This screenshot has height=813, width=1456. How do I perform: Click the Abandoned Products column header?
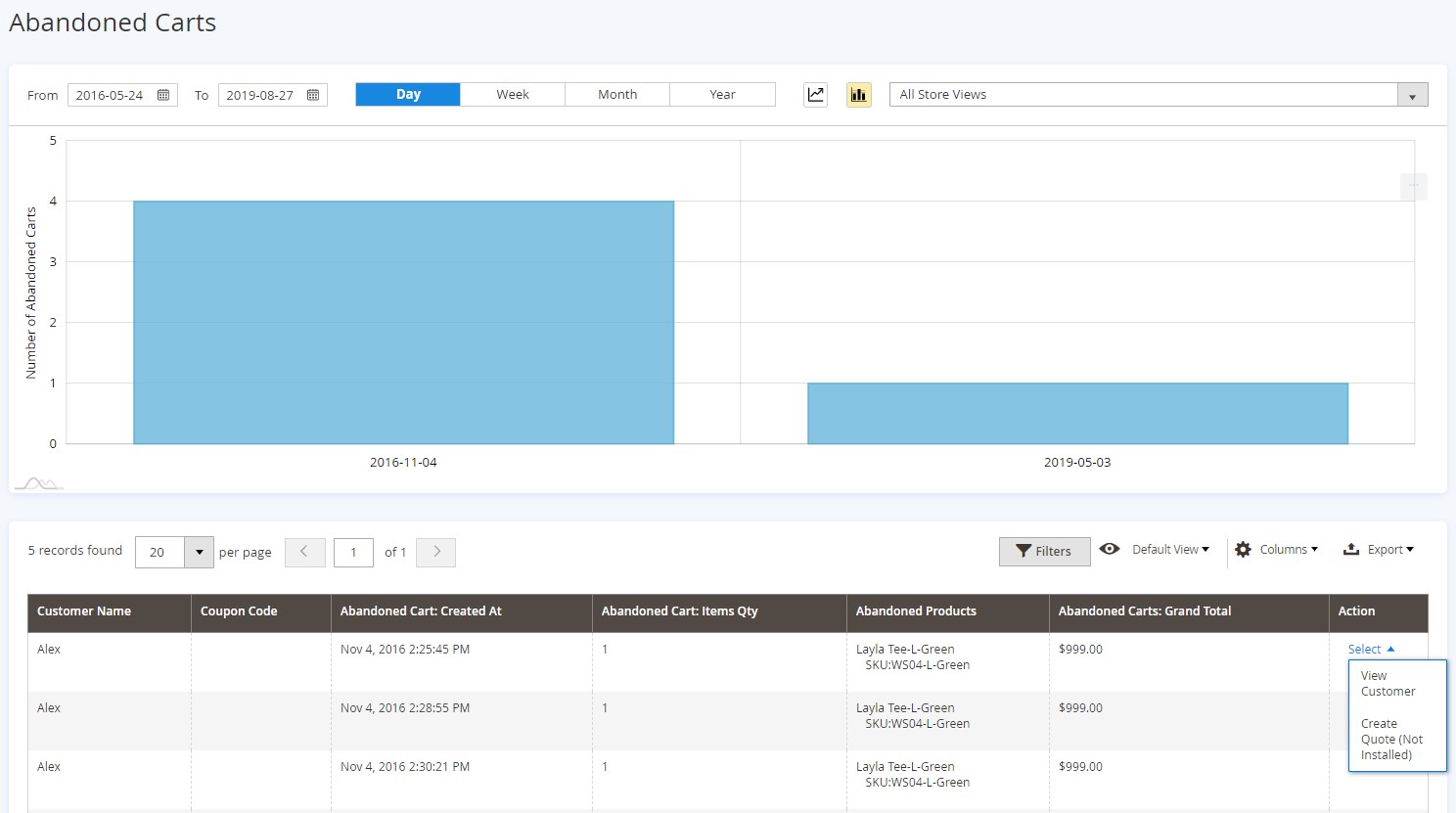click(947, 611)
